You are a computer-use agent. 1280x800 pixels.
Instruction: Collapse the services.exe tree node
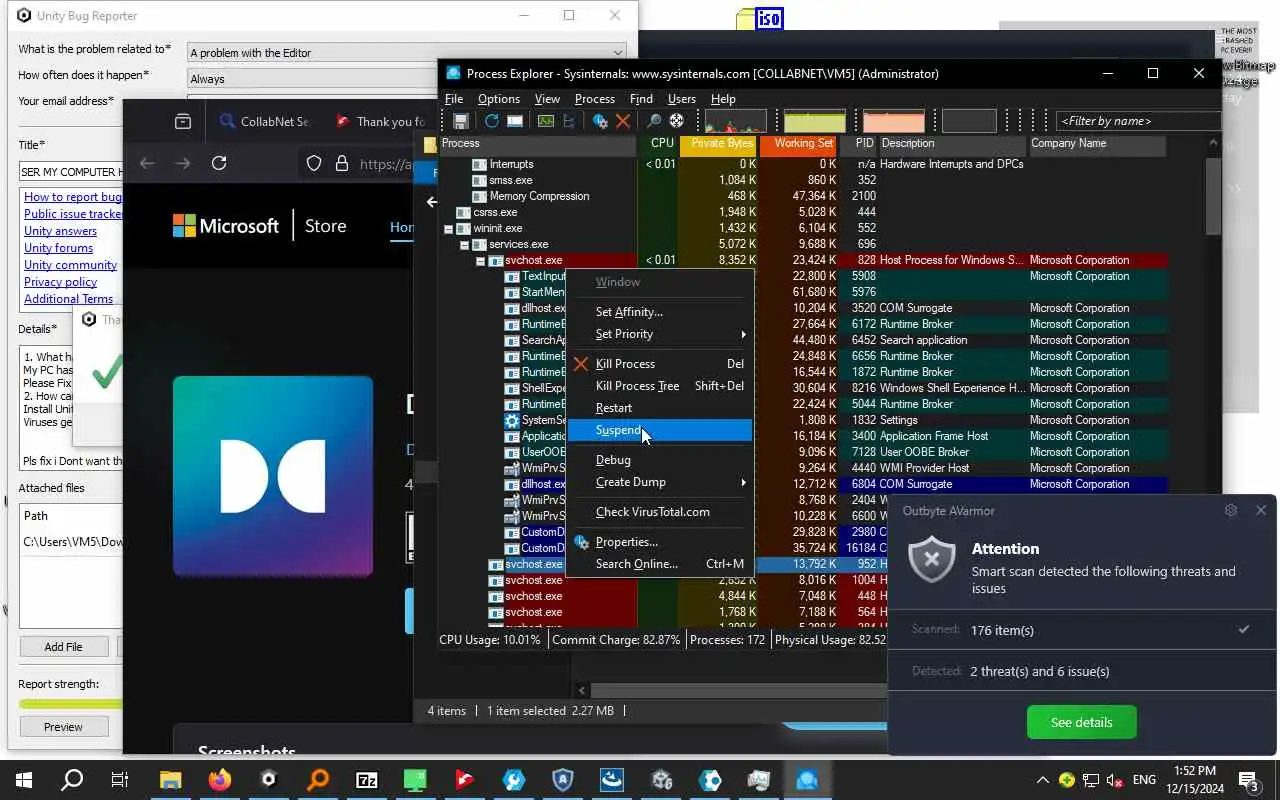(464, 244)
